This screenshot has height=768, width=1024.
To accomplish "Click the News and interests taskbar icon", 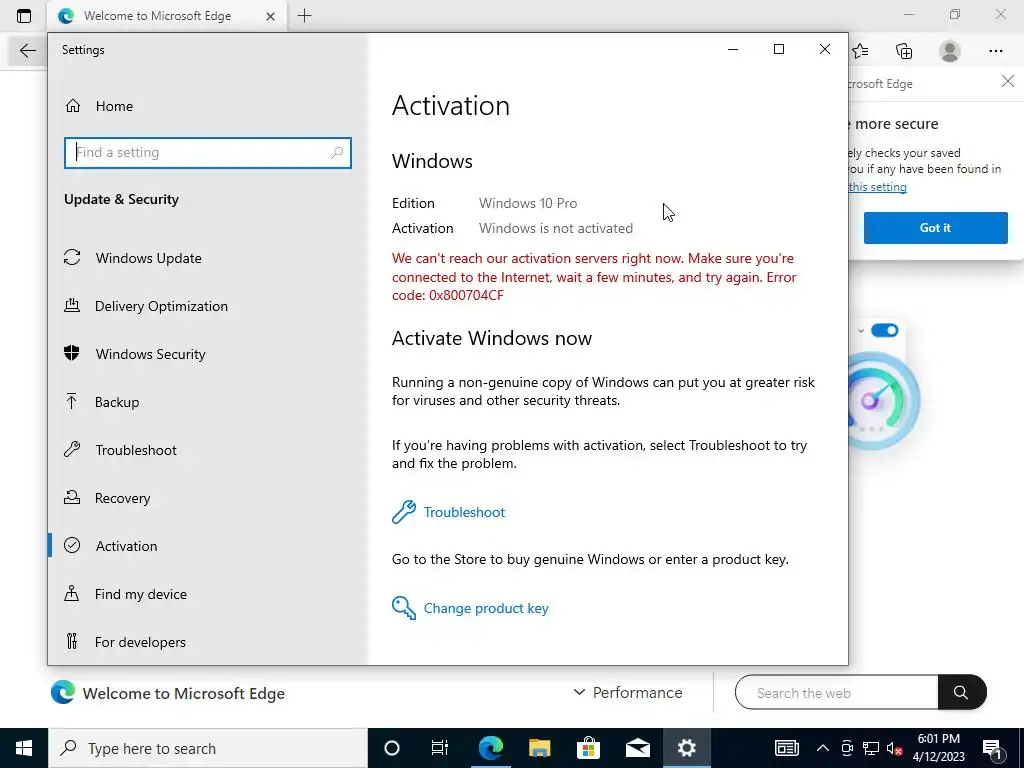I will point(786,748).
